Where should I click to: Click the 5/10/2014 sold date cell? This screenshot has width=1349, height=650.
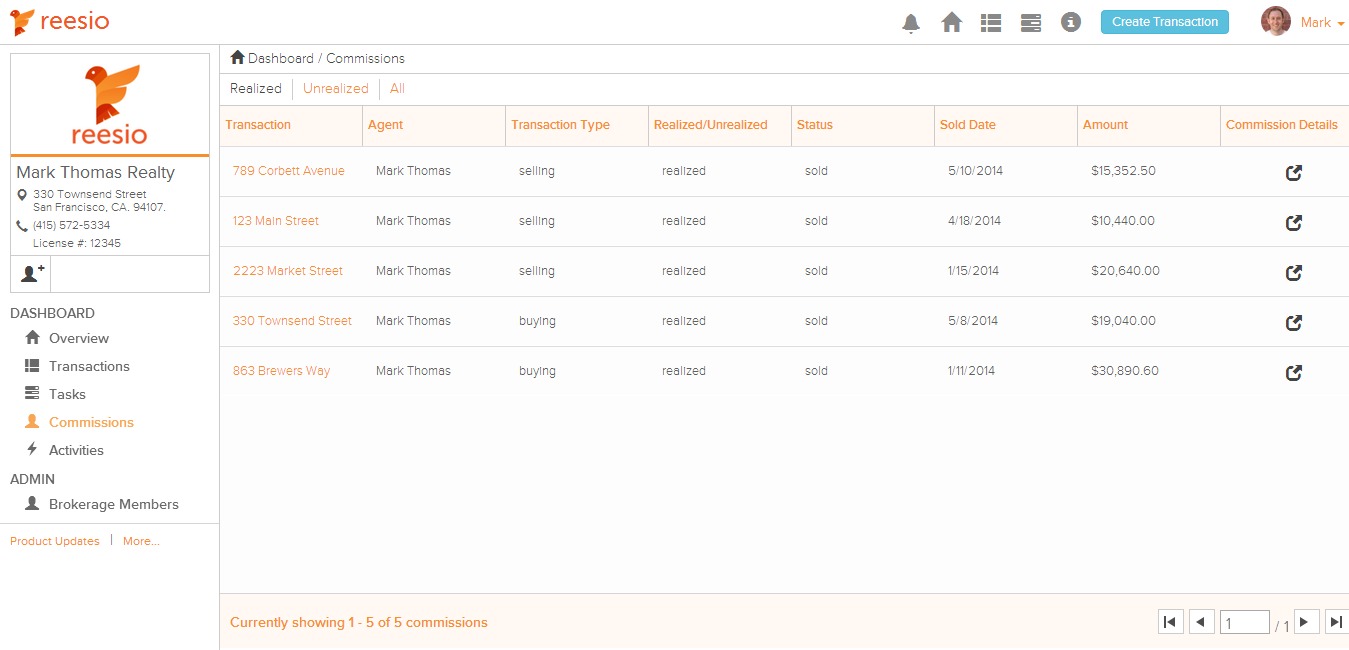[x=975, y=171]
